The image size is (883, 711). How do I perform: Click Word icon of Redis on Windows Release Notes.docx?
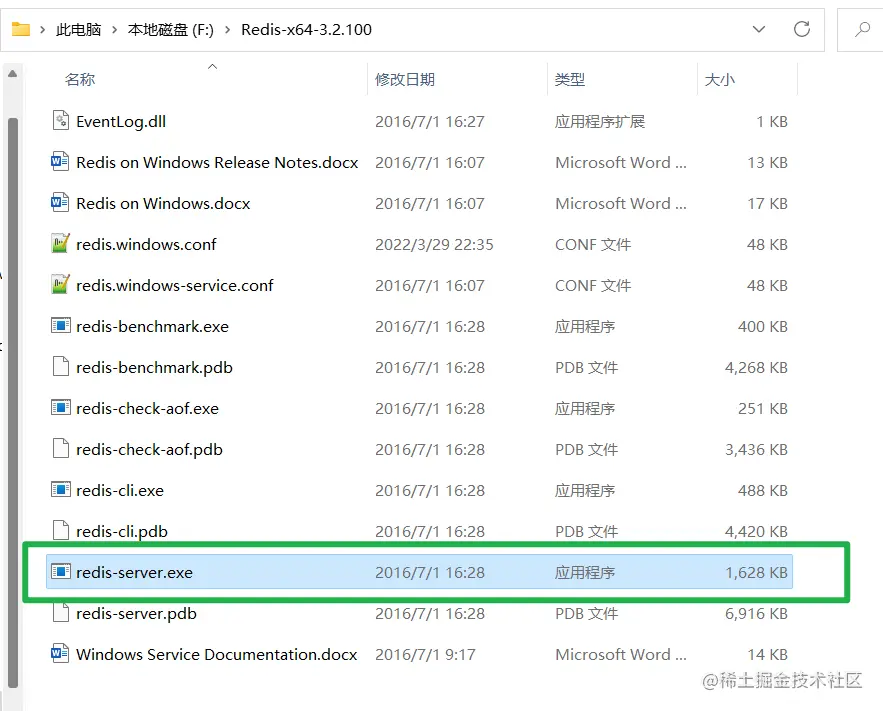click(x=60, y=162)
